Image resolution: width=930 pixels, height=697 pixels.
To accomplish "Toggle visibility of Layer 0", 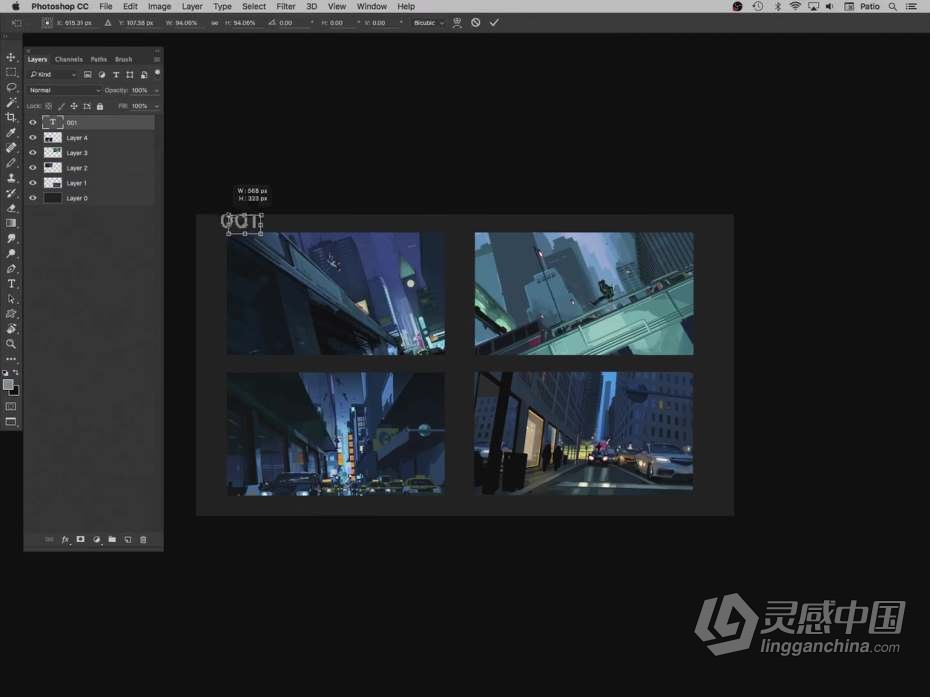I will click(x=32, y=198).
